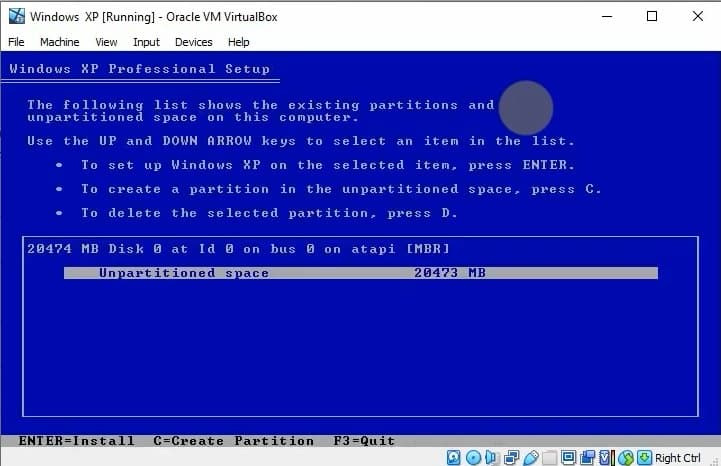Click the VirtualBox app icon in the title bar
Viewport: 721px width, 466px height.
pyautogui.click(x=17, y=16)
